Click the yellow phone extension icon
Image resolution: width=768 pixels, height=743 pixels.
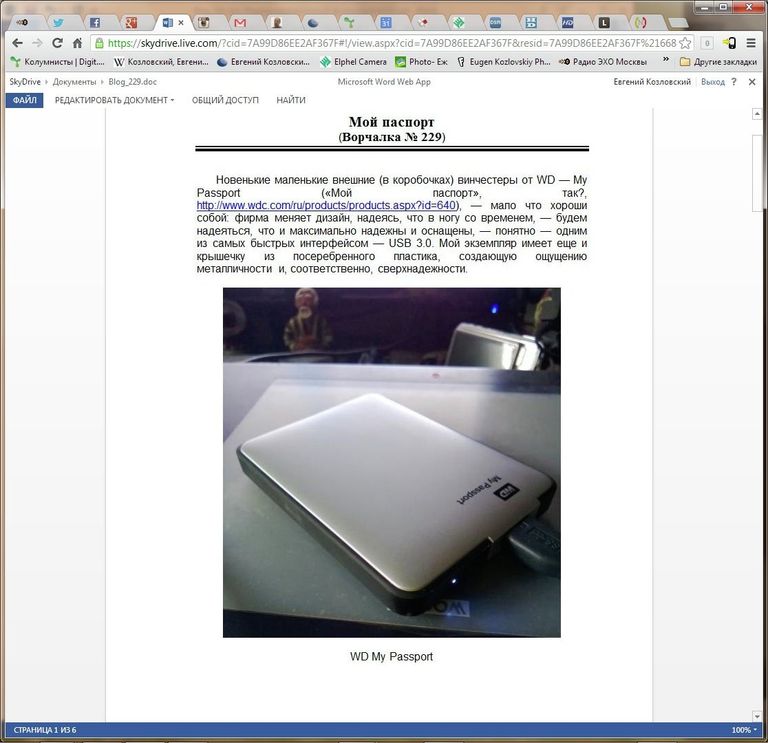(730, 43)
